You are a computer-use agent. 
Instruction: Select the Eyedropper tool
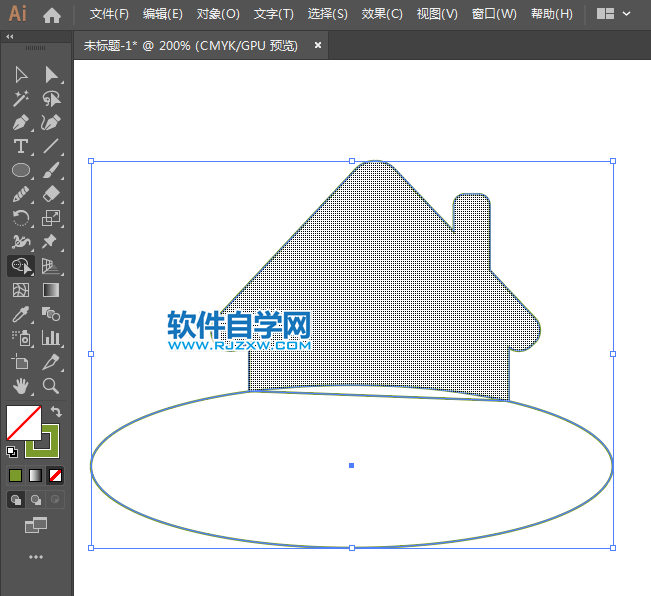tap(21, 314)
